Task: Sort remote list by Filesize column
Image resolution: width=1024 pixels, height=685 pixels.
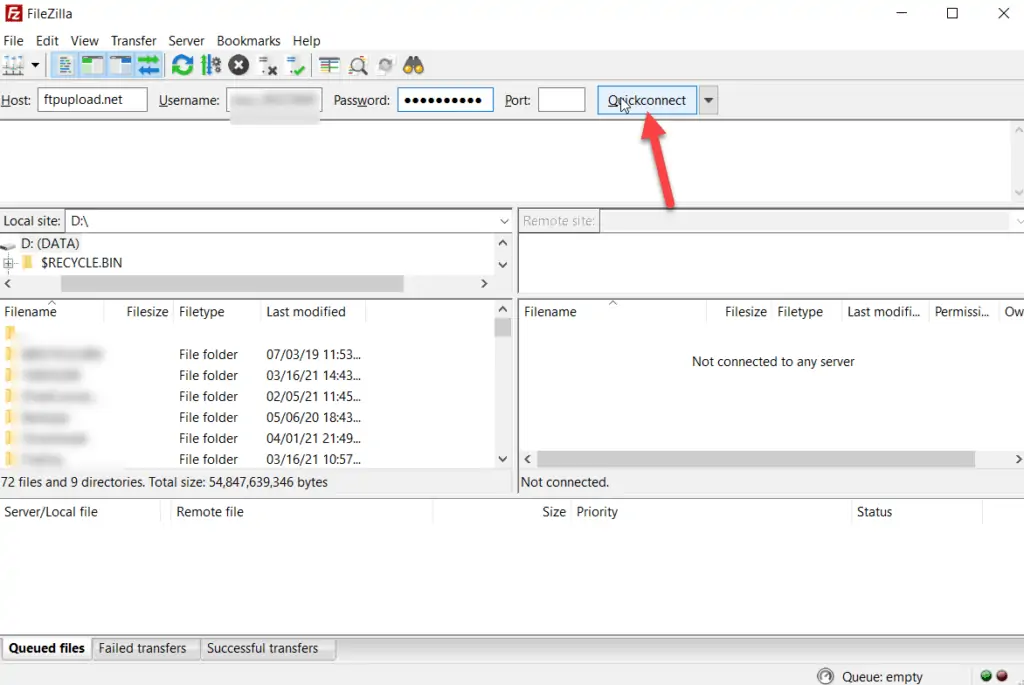Action: (739, 311)
